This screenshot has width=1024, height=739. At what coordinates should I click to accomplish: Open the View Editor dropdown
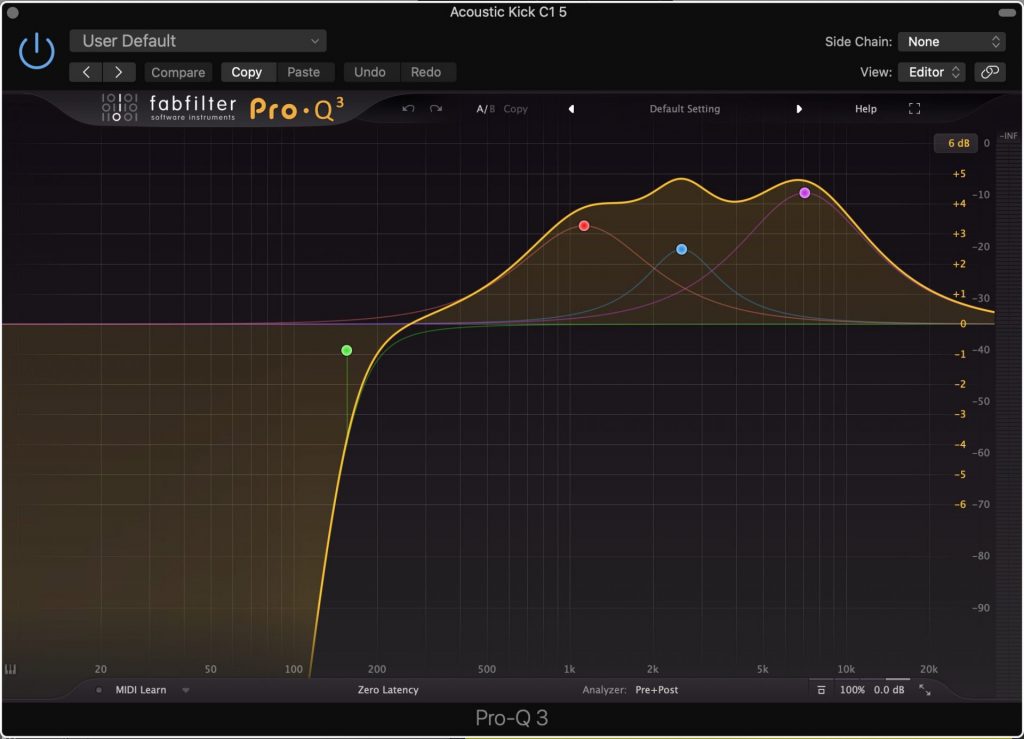tap(932, 72)
